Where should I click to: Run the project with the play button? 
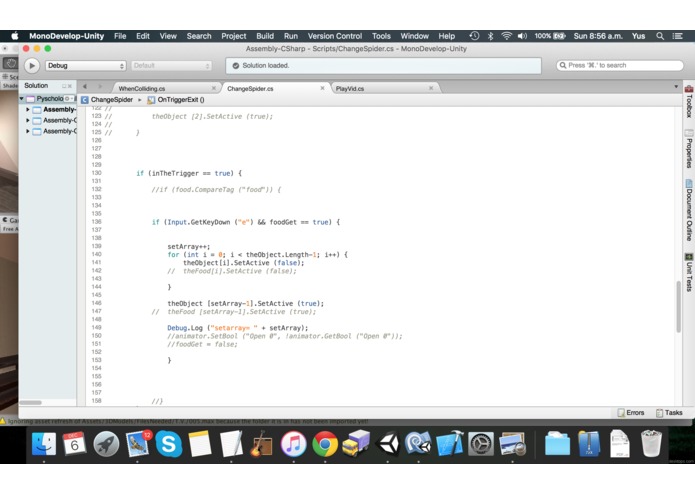tap(31, 66)
